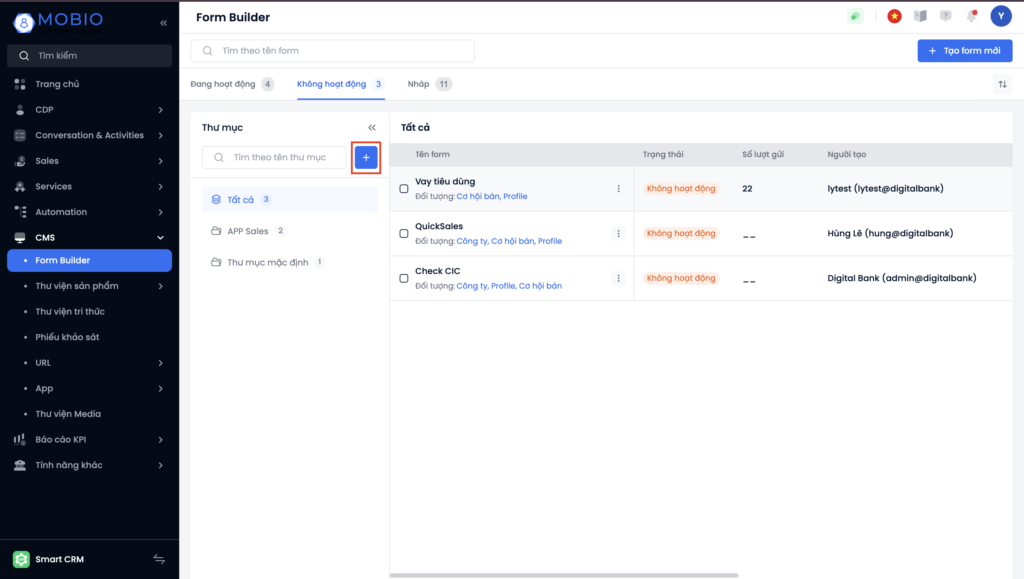Select the QuickSales form checkbox
1024x579 pixels.
tap(404, 233)
